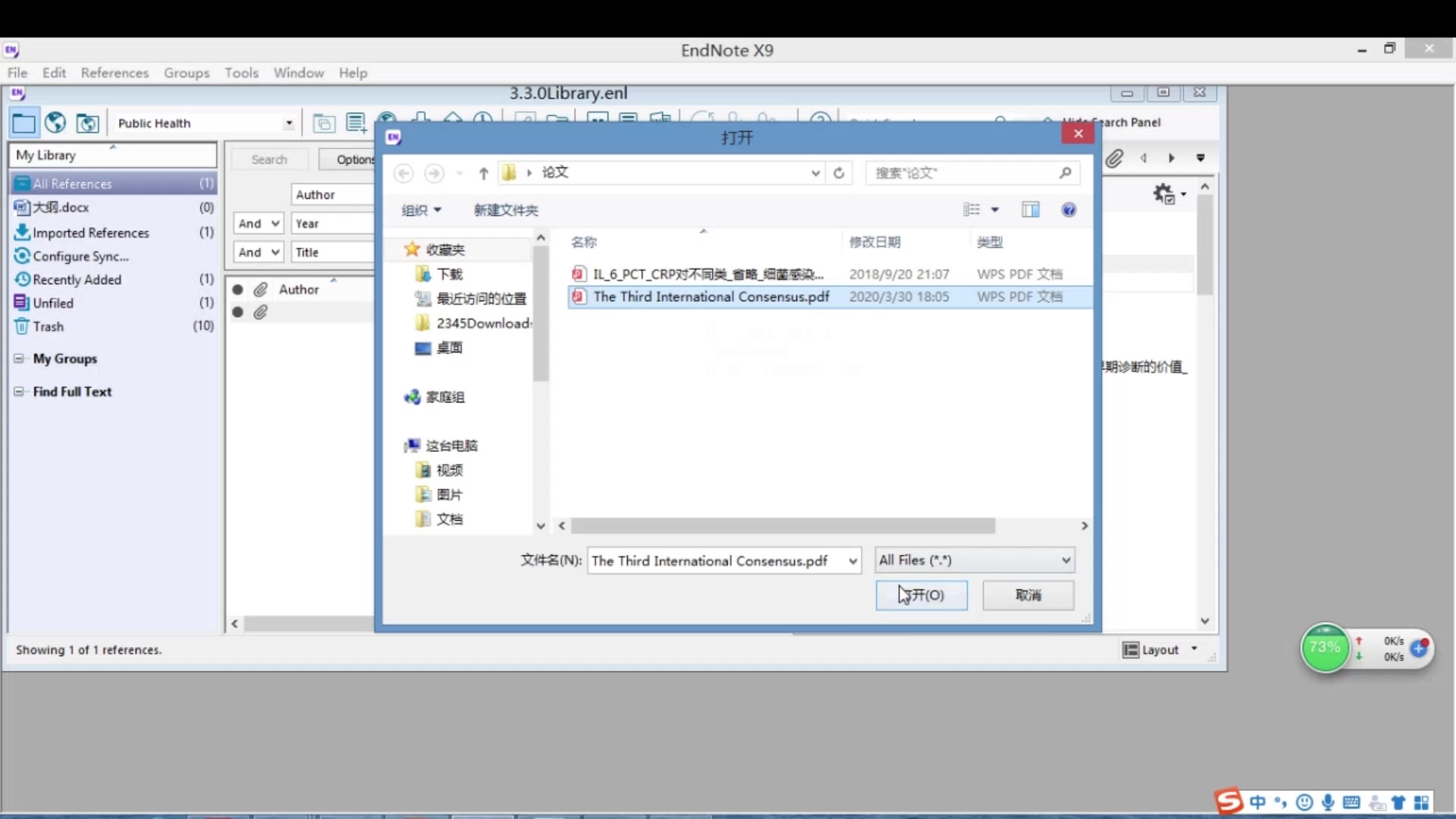This screenshot has width=1456, height=819.
Task: Collapse the Find Full Text section
Action: pos(18,392)
